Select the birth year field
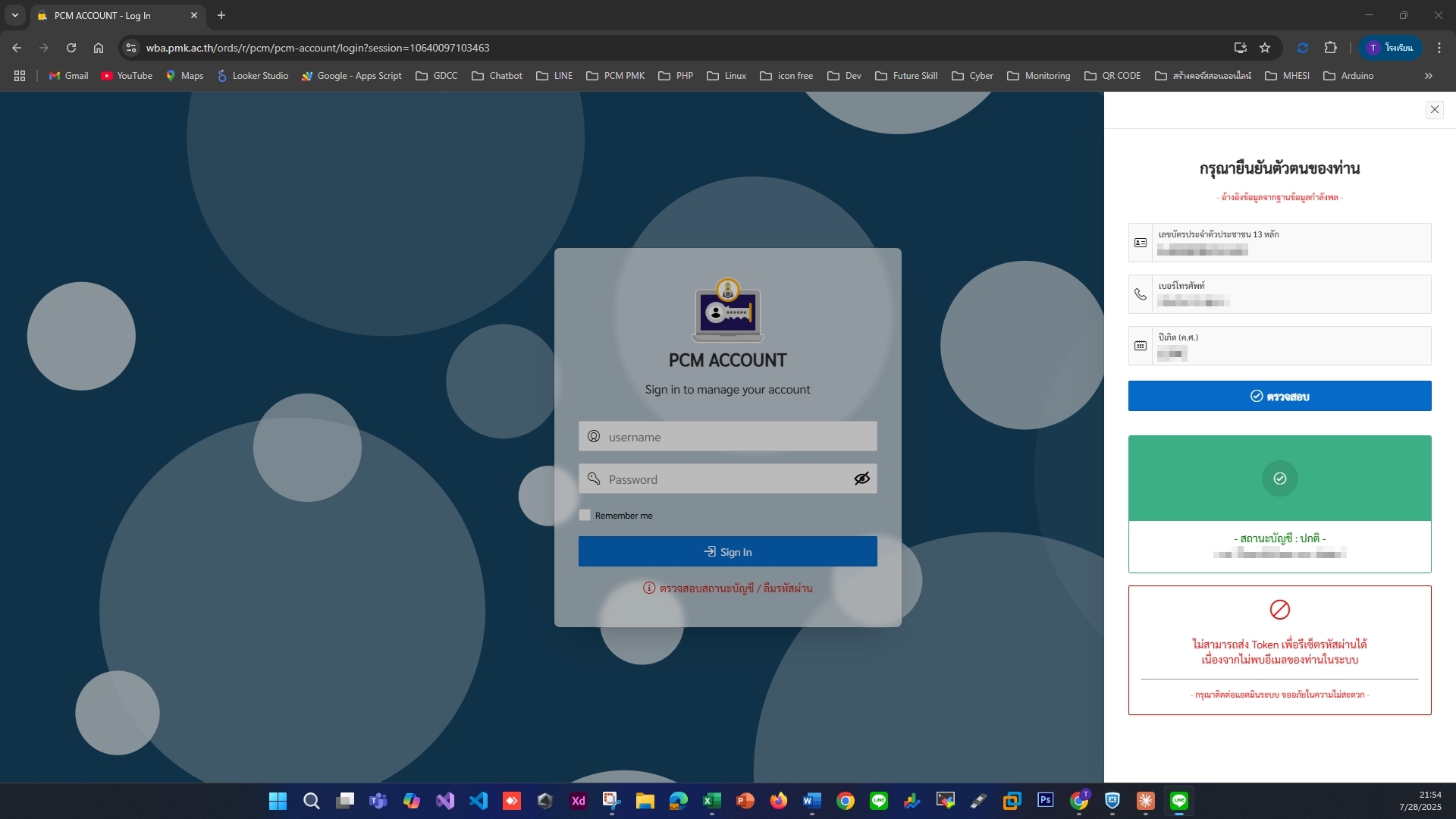 click(1290, 346)
